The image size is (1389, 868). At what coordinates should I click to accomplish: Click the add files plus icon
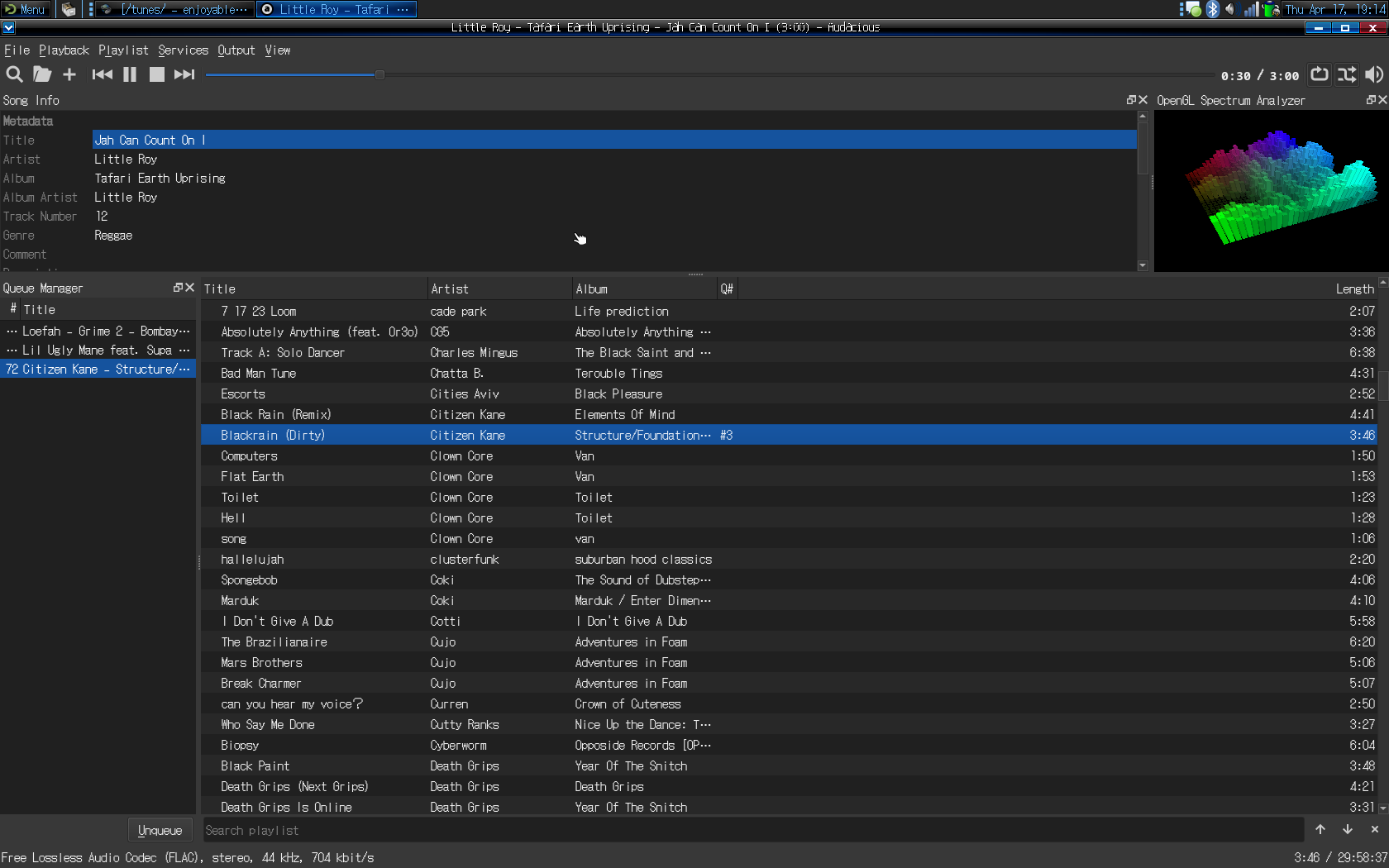(x=69, y=74)
